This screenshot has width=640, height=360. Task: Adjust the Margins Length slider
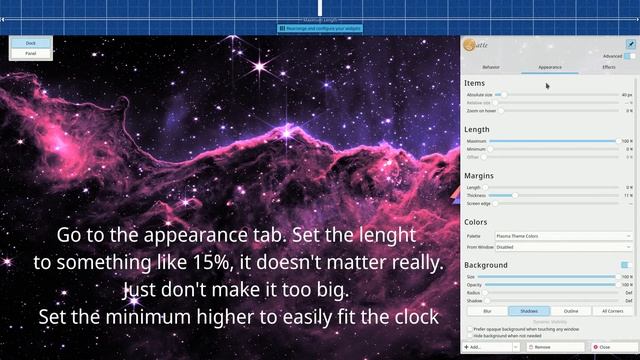tap(551, 188)
